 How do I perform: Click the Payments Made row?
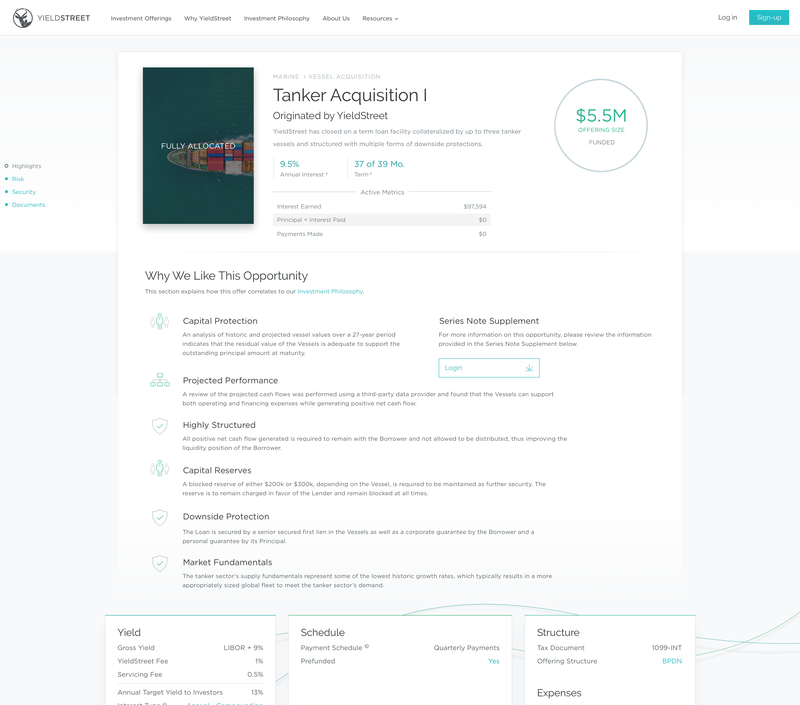coord(382,234)
